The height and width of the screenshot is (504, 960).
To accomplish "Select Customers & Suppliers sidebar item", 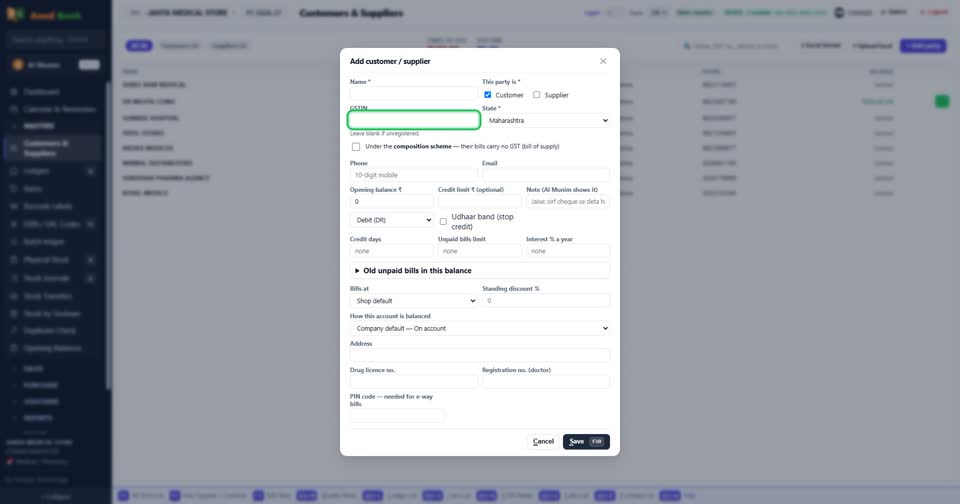I will pyautogui.click(x=53, y=148).
